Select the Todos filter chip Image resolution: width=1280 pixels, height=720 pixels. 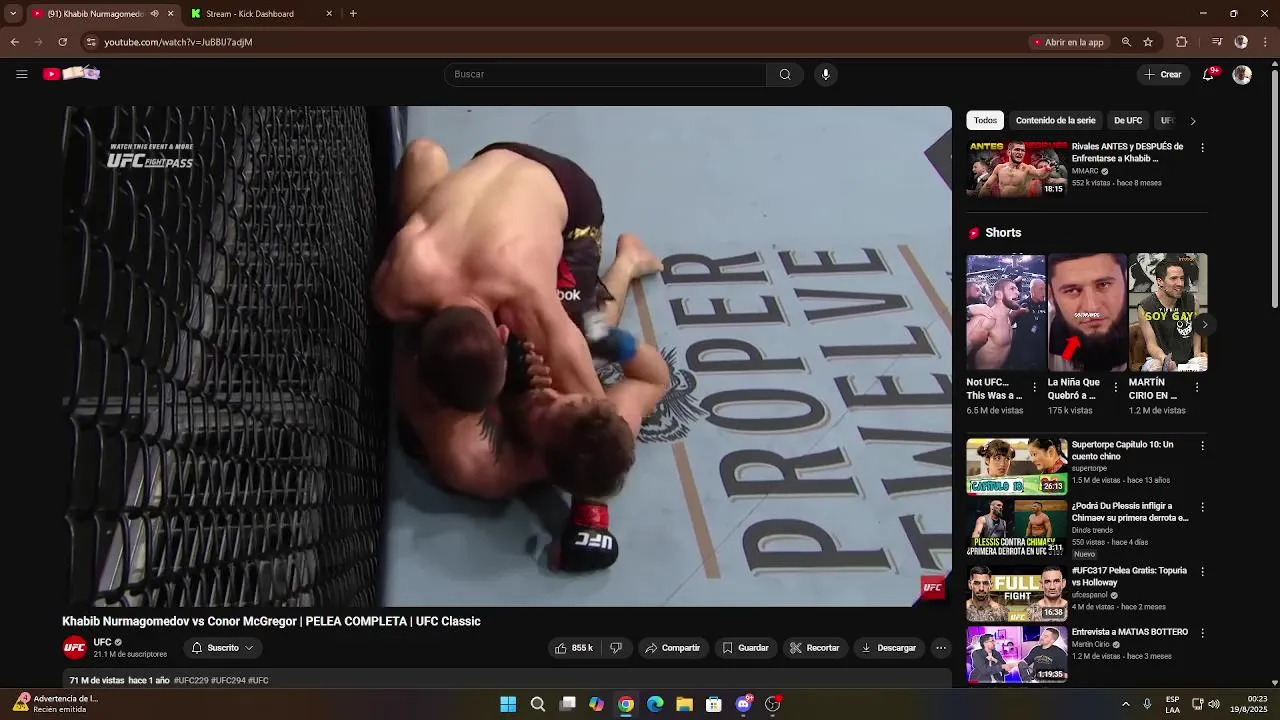point(985,120)
